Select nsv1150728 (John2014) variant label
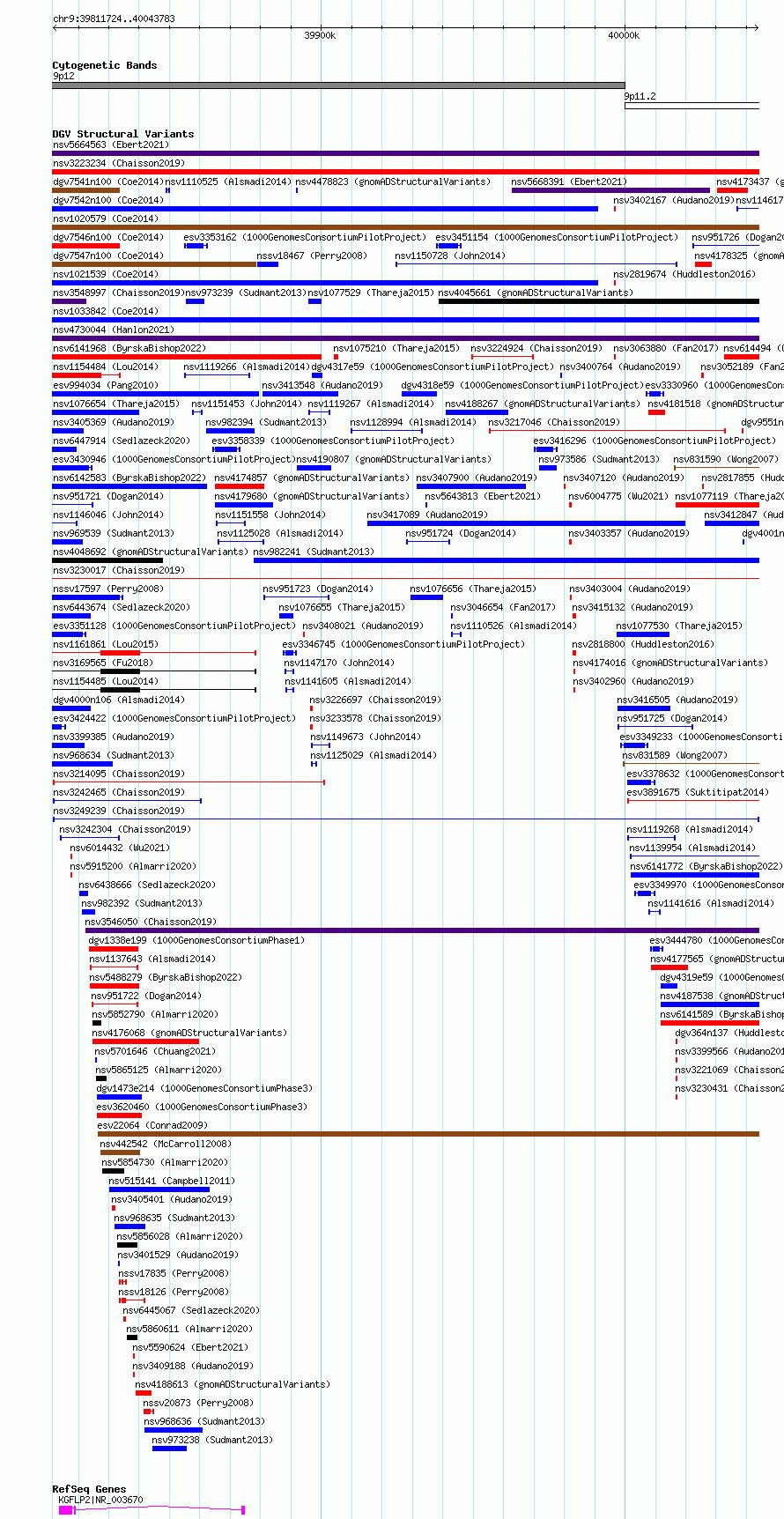The width and height of the screenshot is (784, 1519). pyautogui.click(x=450, y=256)
